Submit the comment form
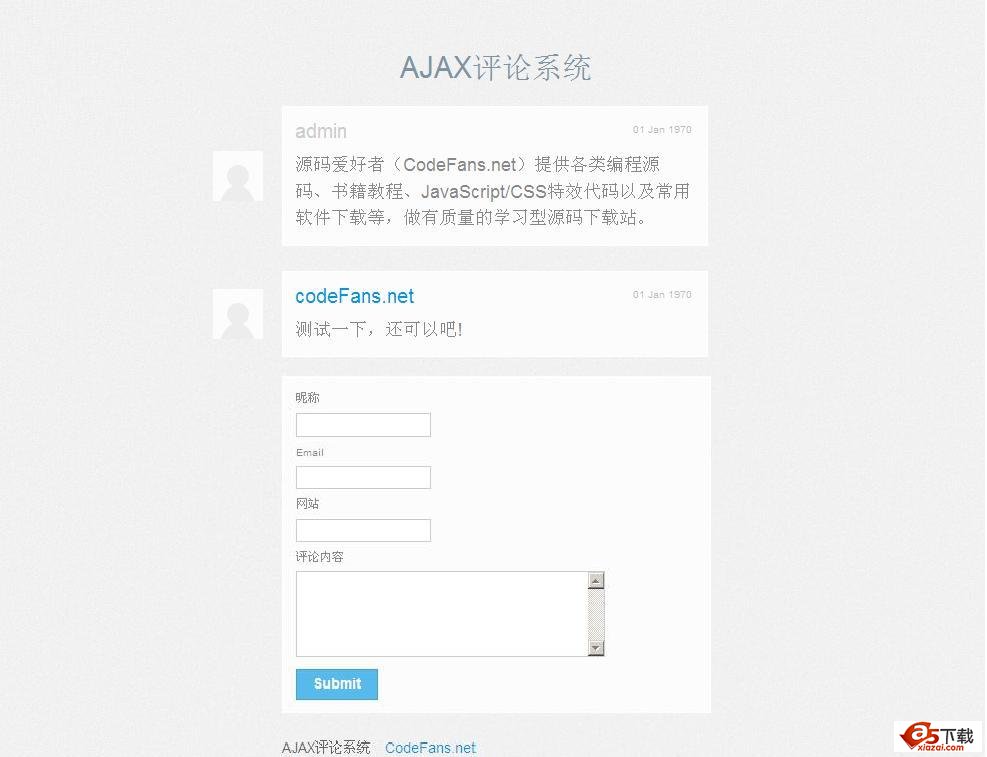Viewport: 987px width, 757px height. coord(337,684)
